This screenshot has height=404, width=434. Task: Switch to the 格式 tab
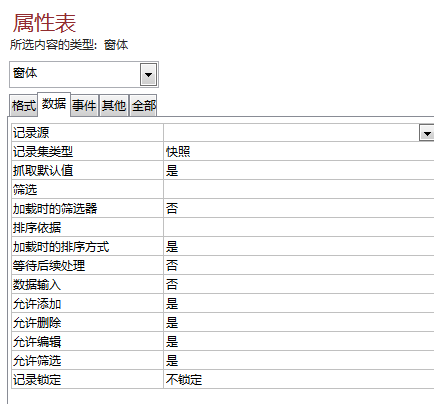point(24,106)
